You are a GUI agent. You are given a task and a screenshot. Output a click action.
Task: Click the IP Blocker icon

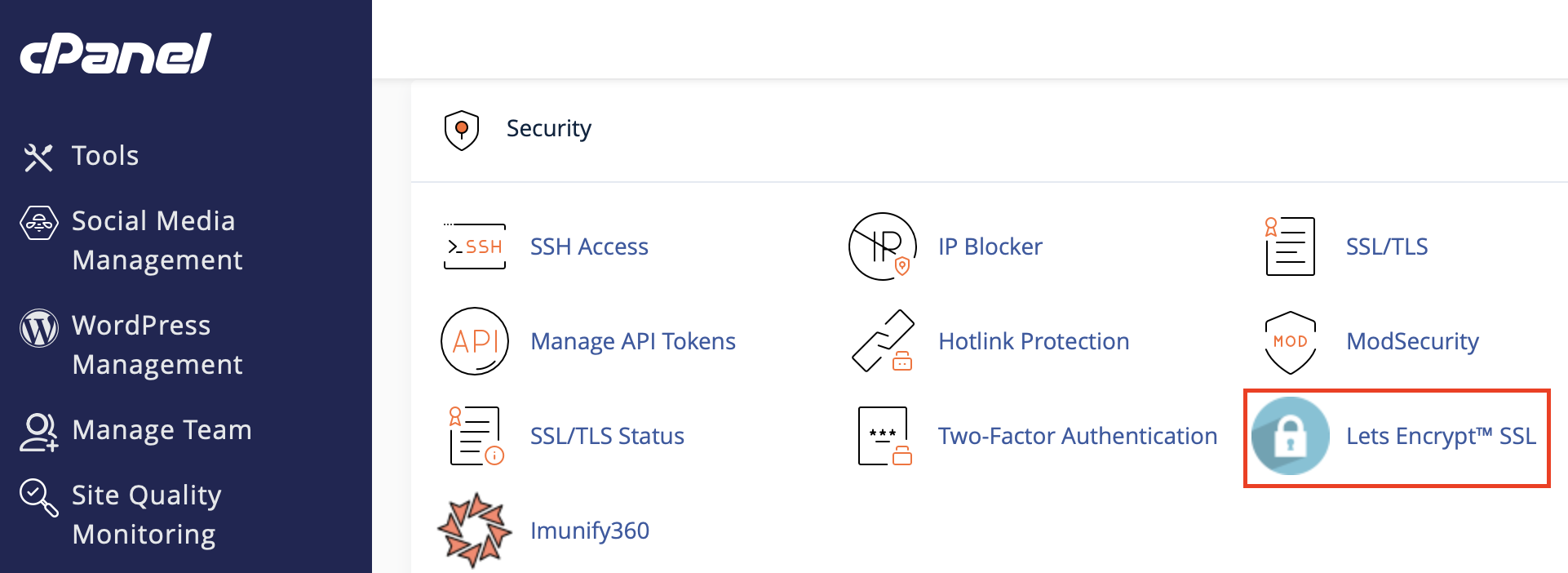(883, 247)
